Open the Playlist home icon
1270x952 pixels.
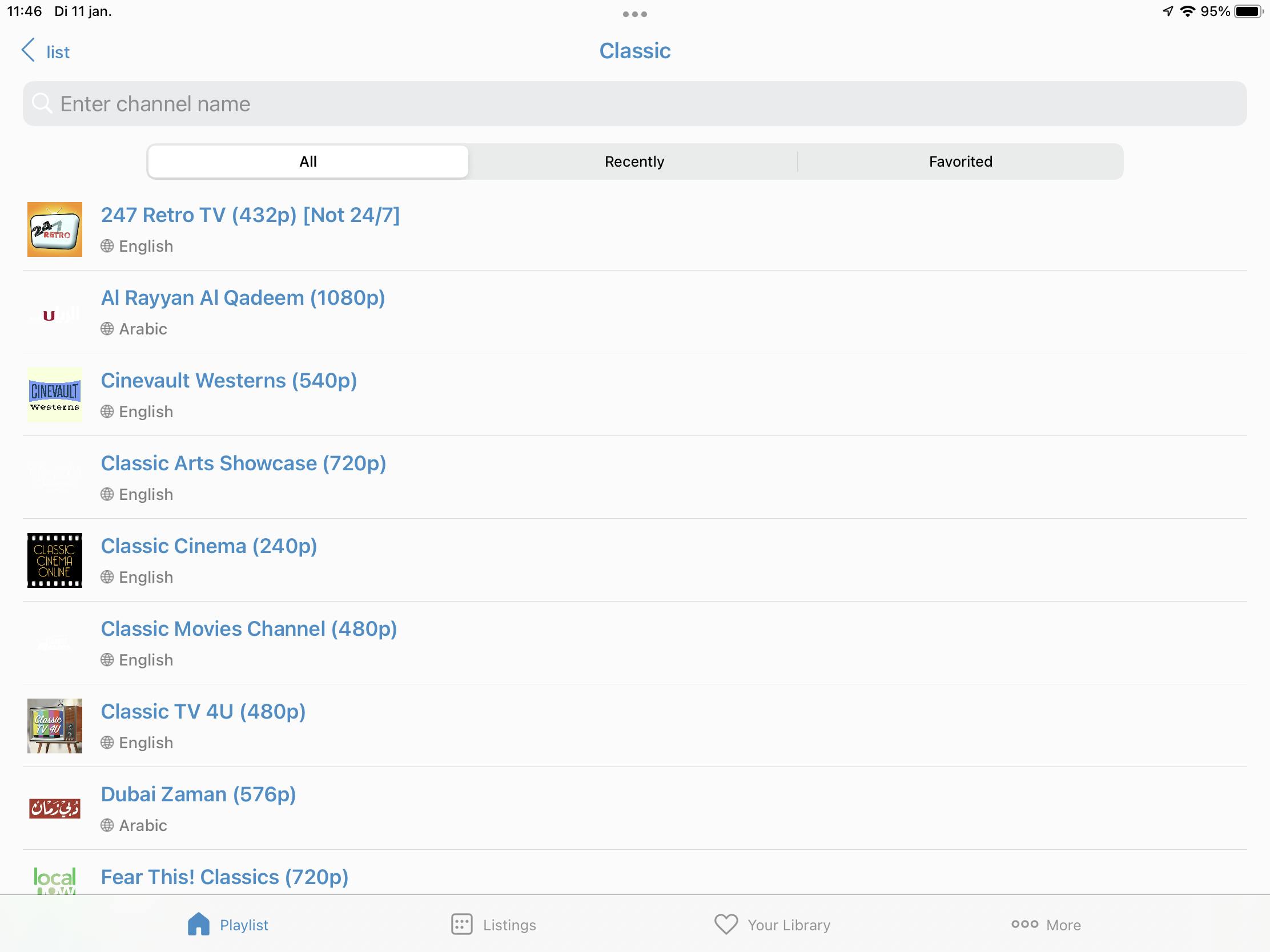199,925
